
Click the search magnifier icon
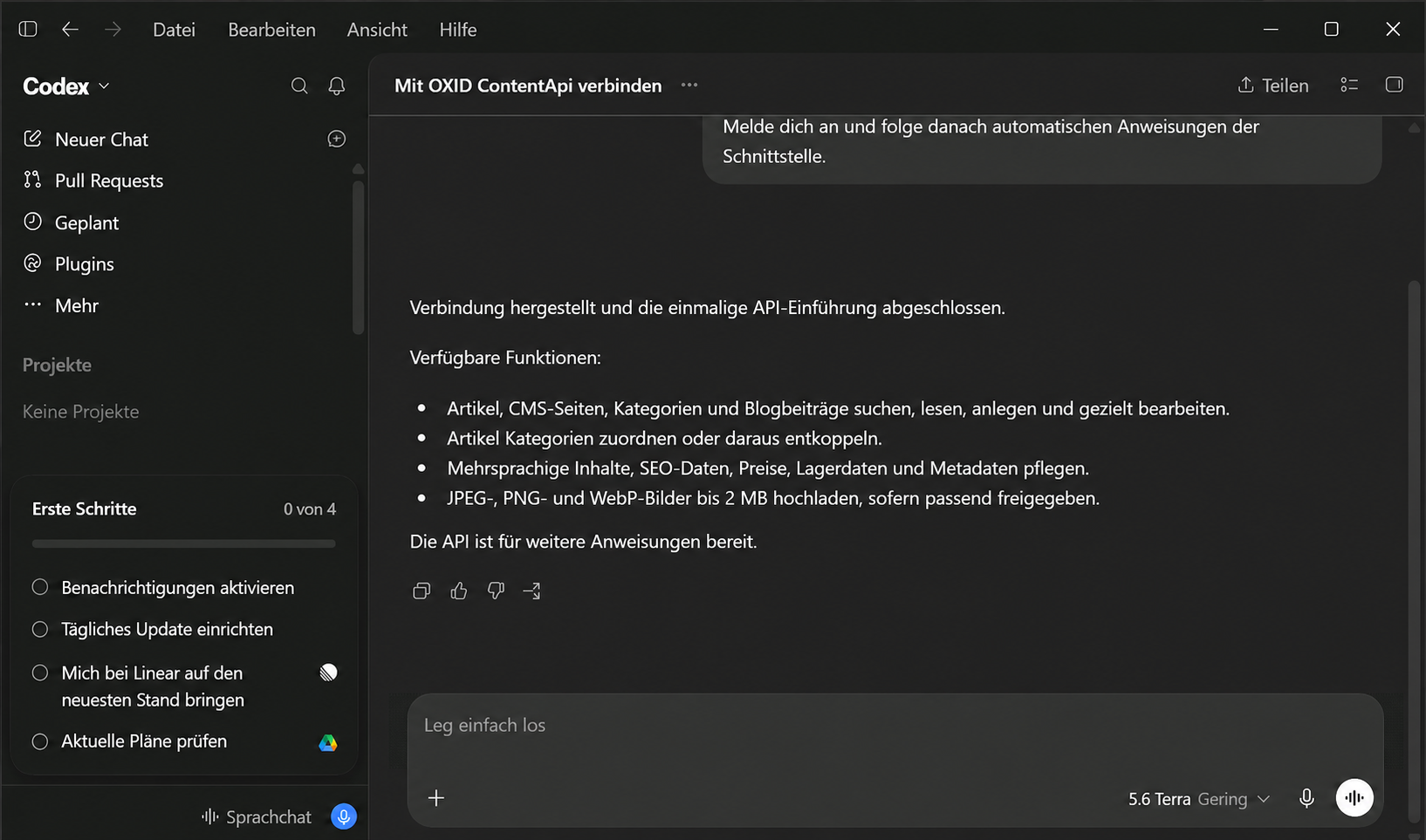[299, 85]
